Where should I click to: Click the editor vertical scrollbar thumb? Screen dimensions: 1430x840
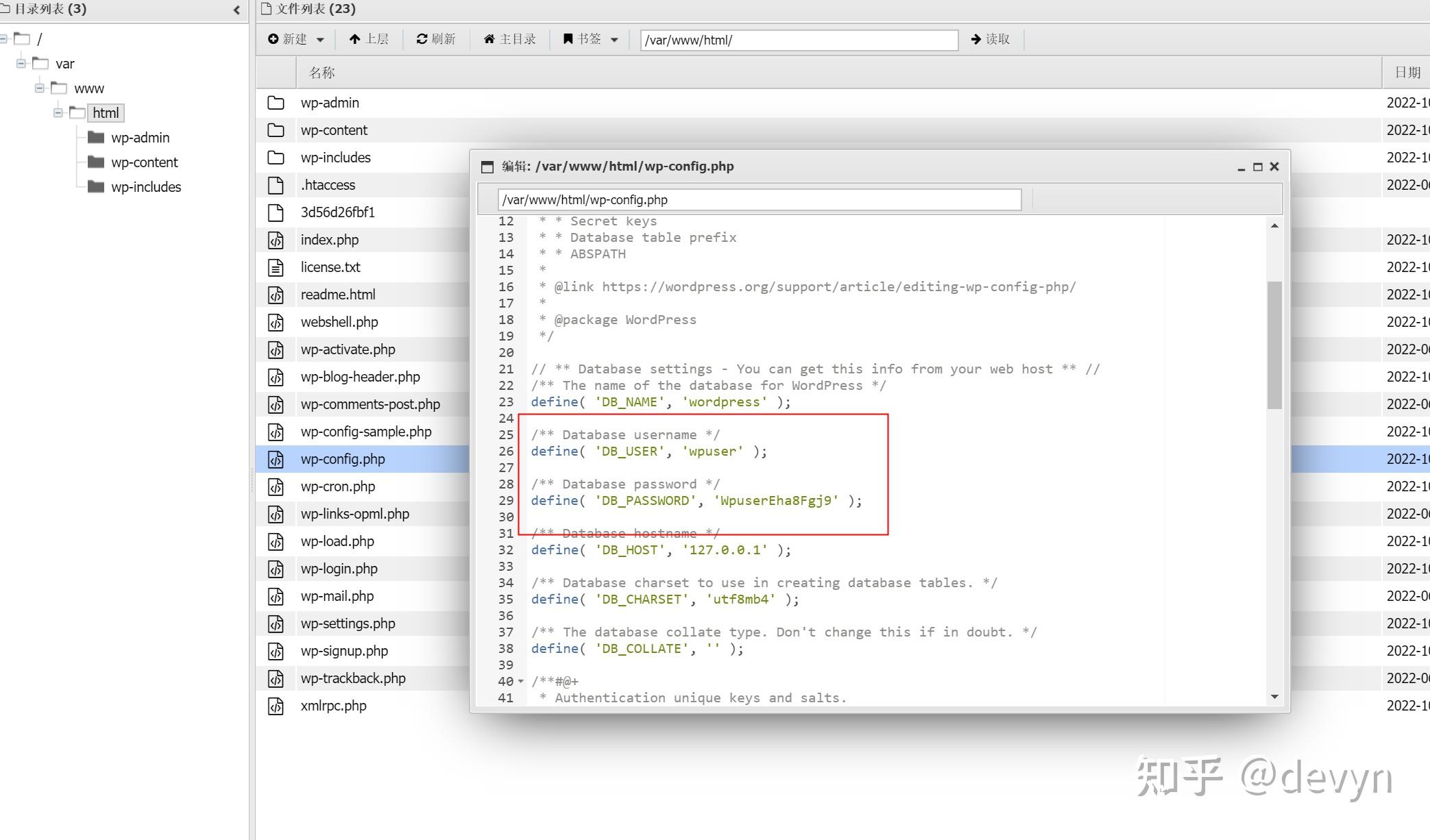(x=1274, y=345)
